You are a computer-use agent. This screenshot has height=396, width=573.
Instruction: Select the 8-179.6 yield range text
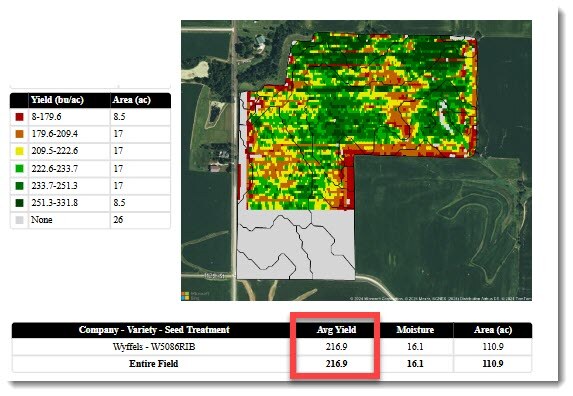click(x=46, y=117)
